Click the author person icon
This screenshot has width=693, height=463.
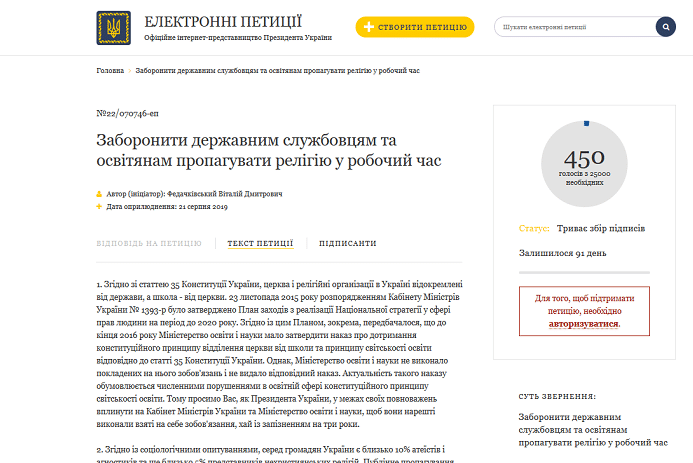point(99,194)
